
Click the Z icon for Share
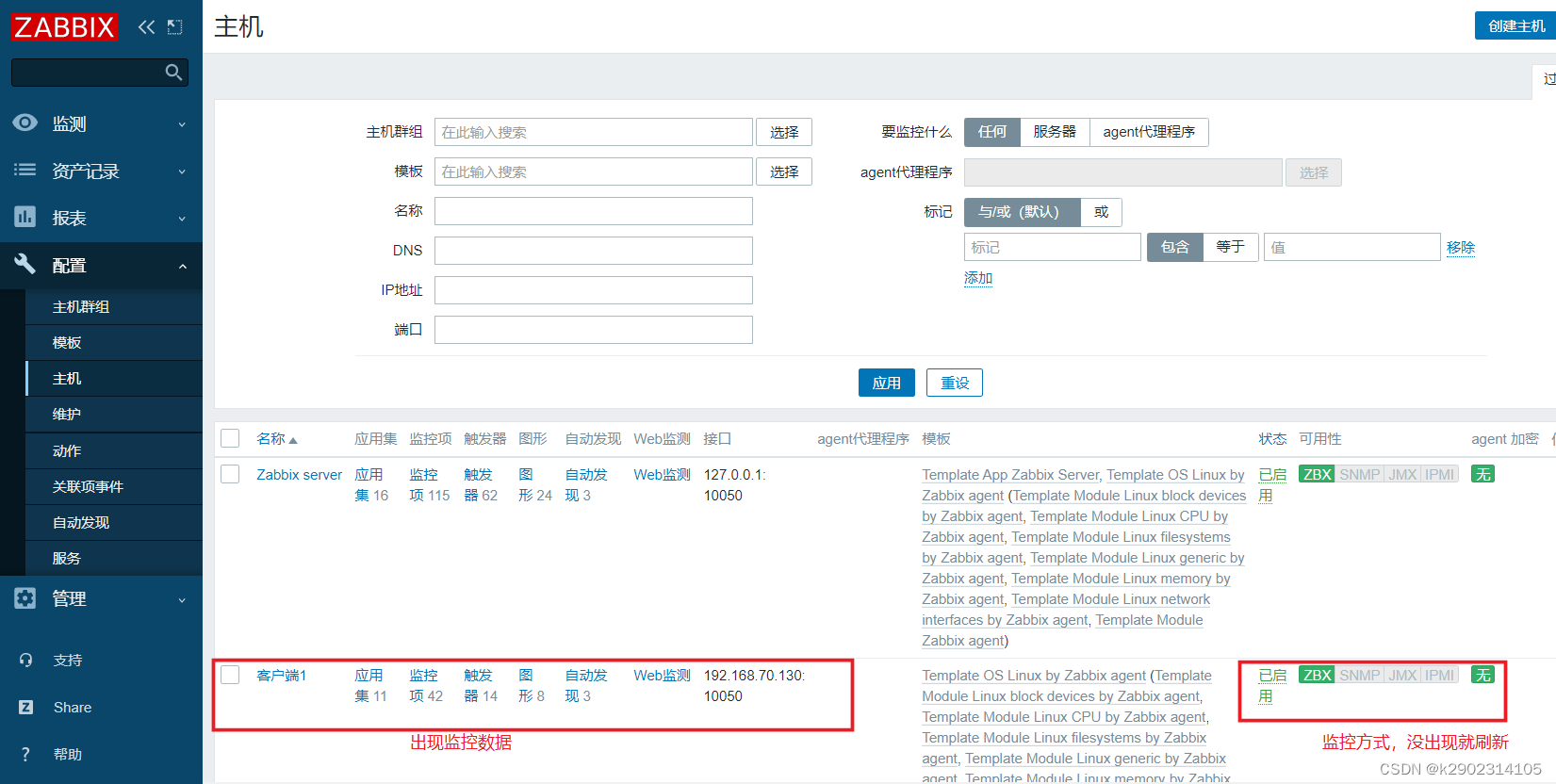click(x=25, y=707)
